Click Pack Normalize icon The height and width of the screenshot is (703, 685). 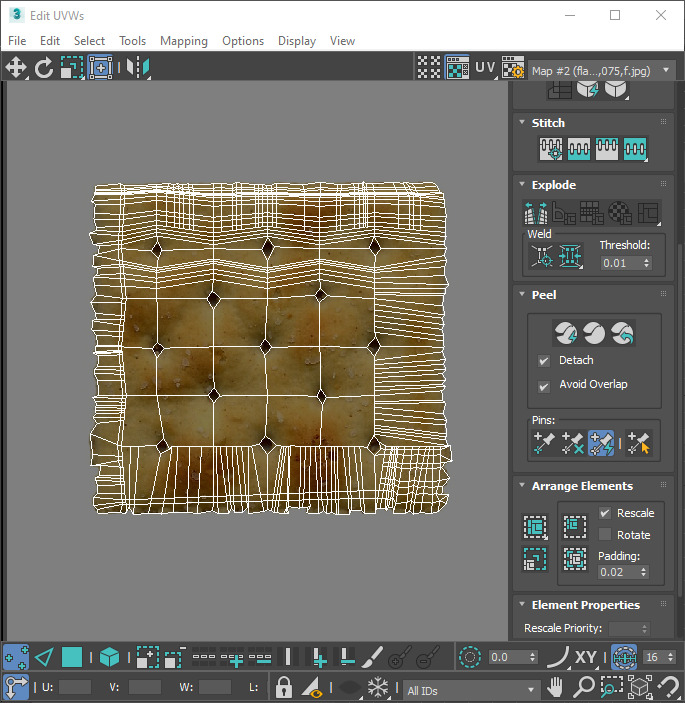pos(575,560)
